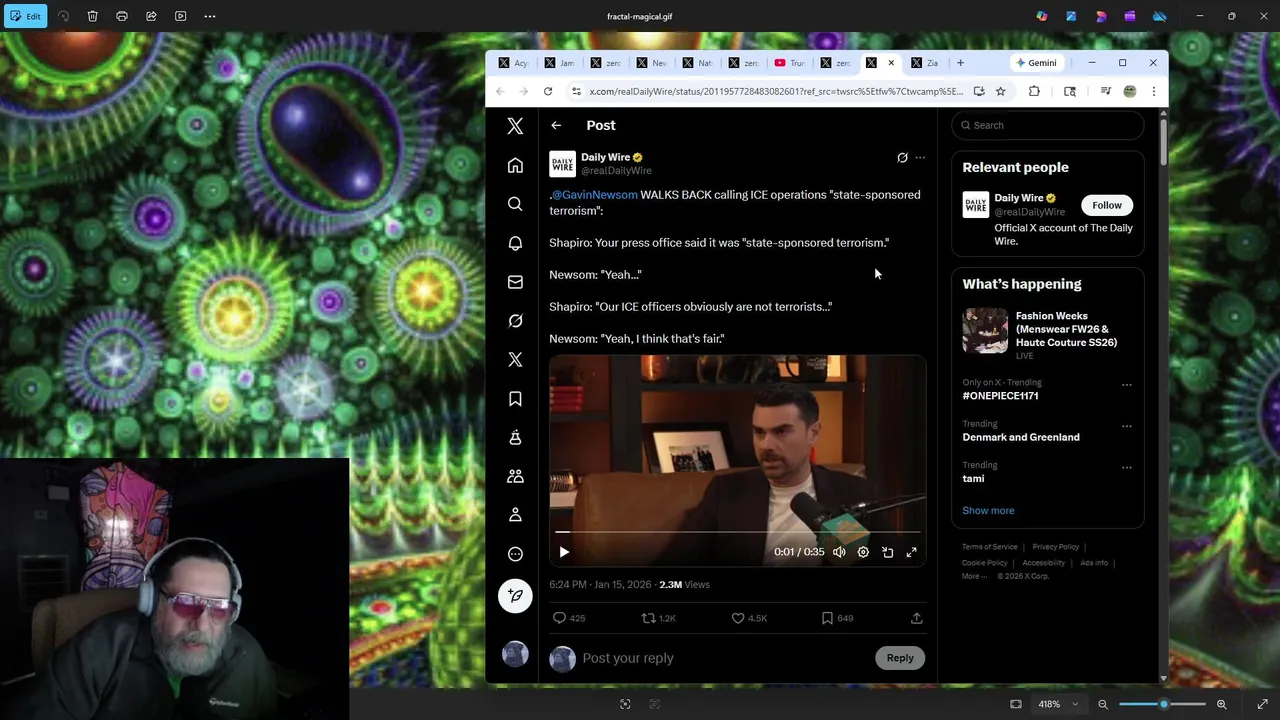
Task: Bookmark the post (649 bookmarks)
Action: point(837,618)
